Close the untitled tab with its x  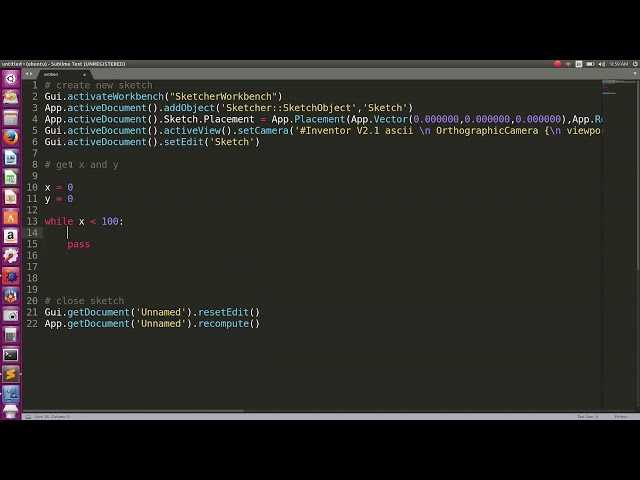coord(85,74)
